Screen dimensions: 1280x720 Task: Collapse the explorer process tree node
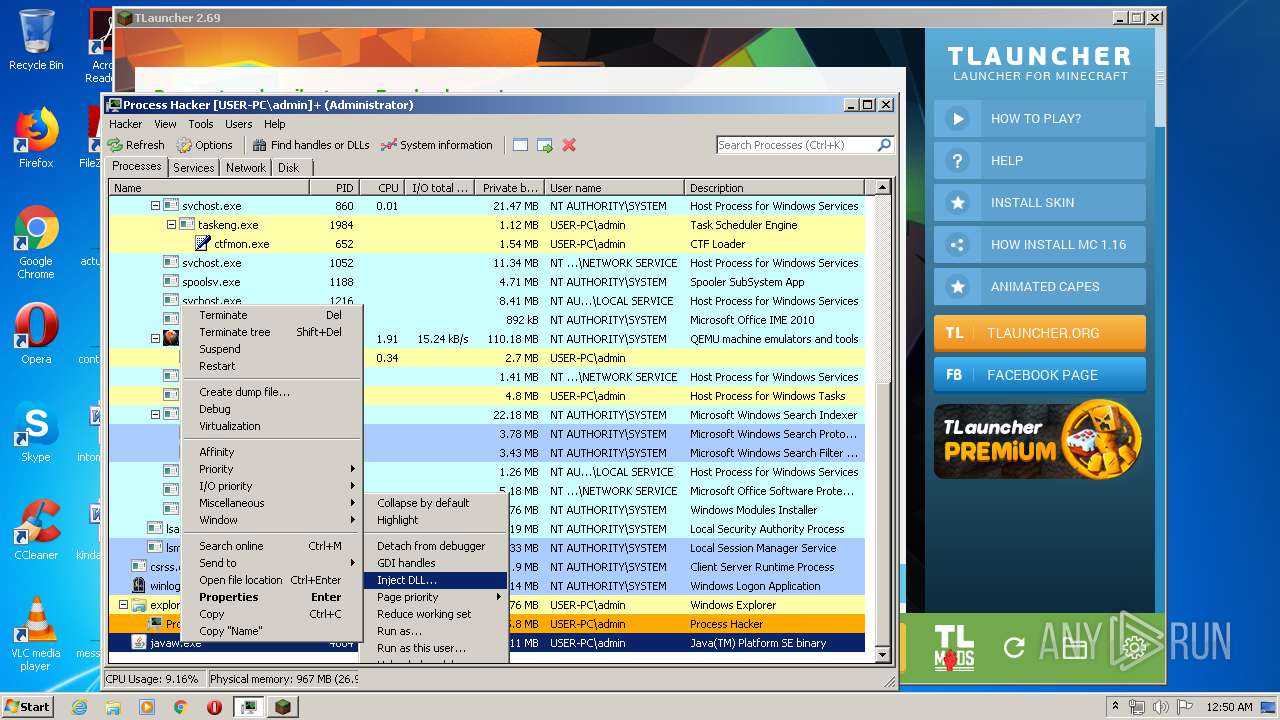pos(123,605)
